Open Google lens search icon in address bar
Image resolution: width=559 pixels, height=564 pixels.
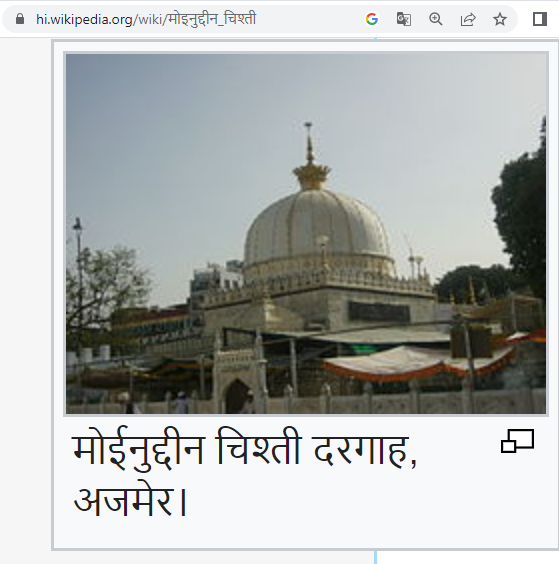click(372, 19)
